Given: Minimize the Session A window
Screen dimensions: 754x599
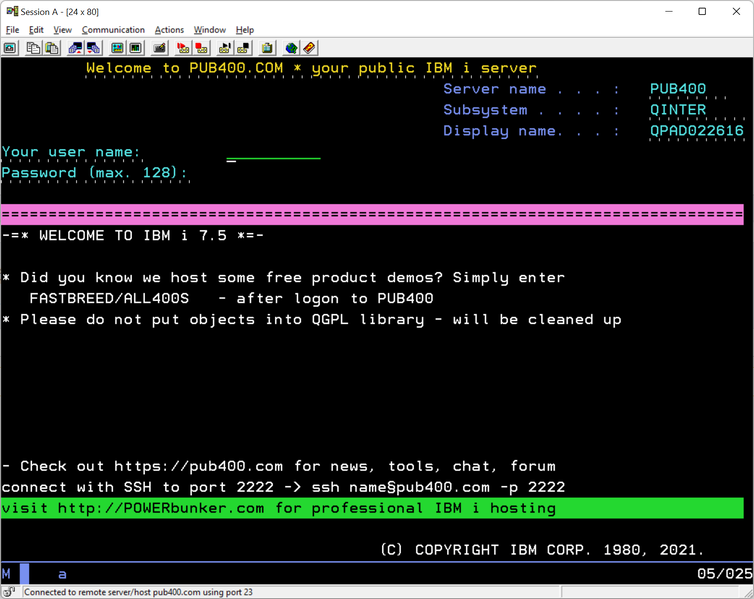Looking at the screenshot, I should (x=668, y=12).
